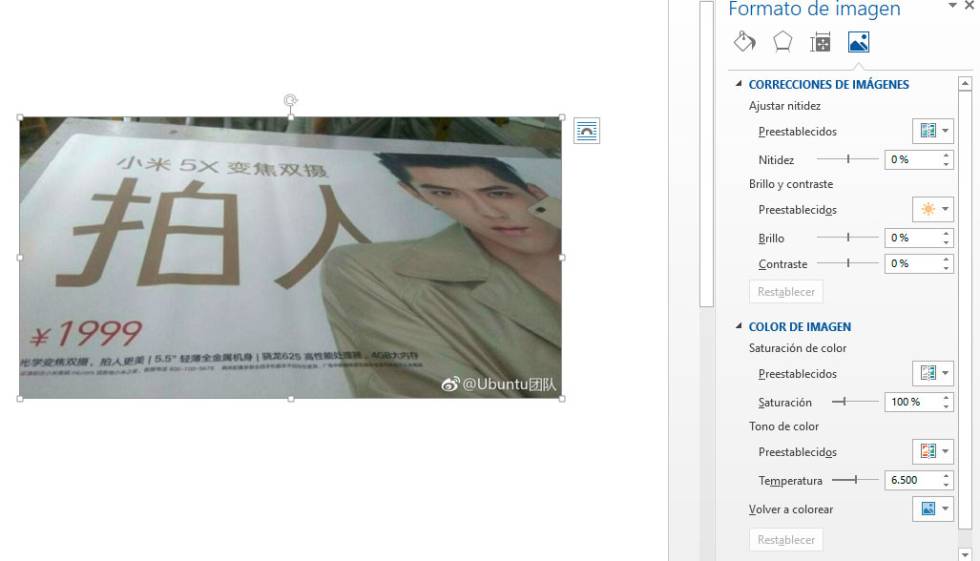The width and height of the screenshot is (980, 561).
Task: Collapse the Correcciones de imágenes section
Action: click(739, 84)
